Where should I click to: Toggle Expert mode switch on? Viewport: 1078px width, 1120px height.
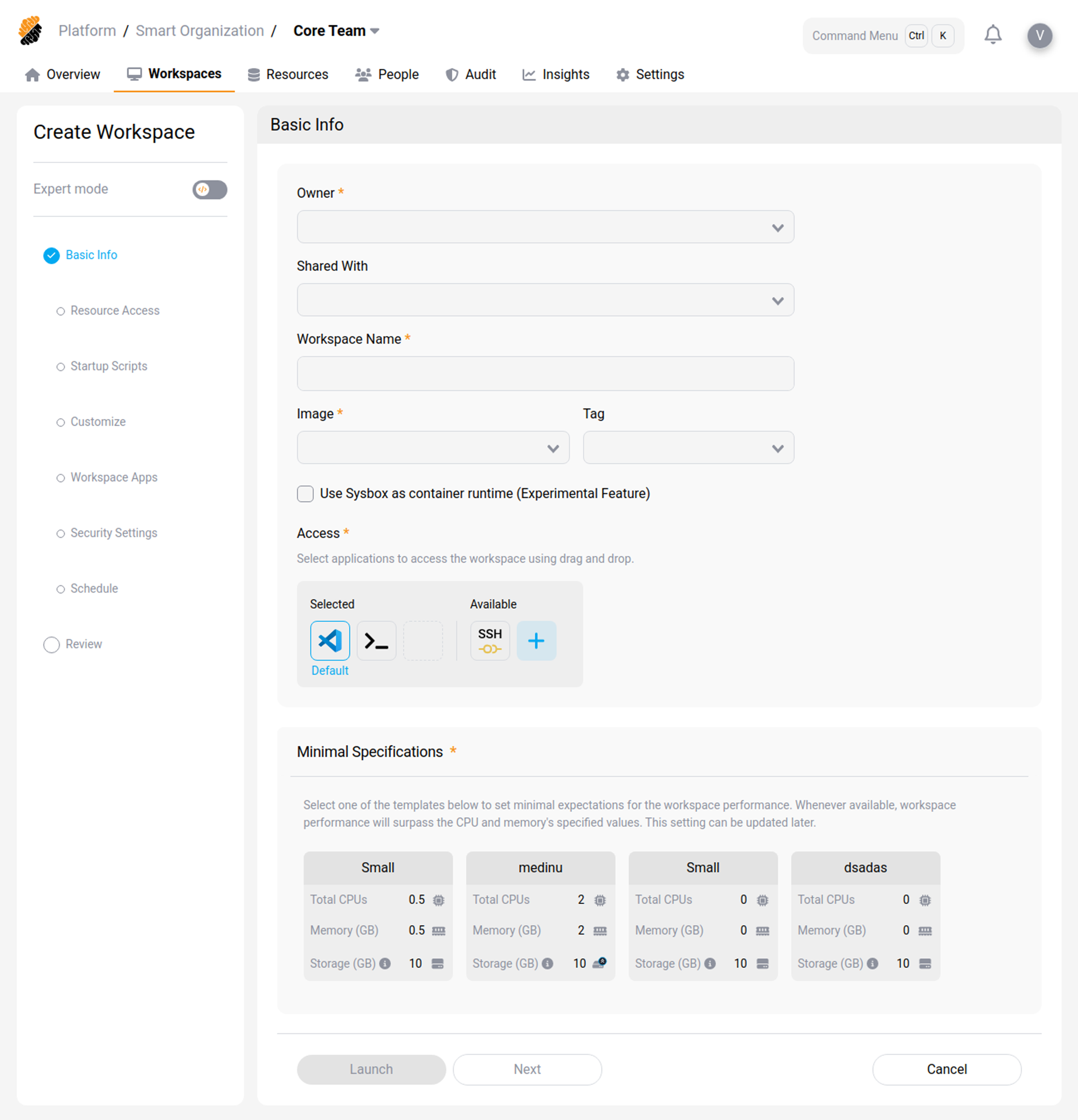[210, 189]
